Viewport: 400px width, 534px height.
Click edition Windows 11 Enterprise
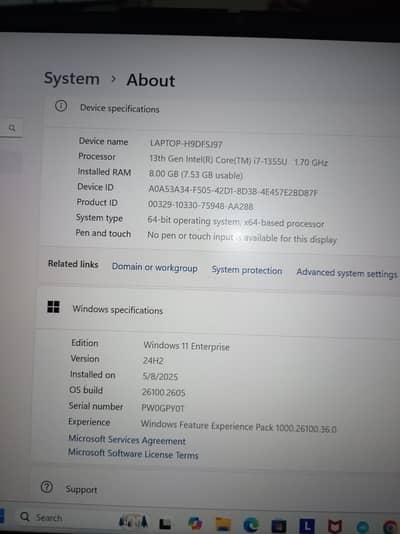tap(187, 346)
